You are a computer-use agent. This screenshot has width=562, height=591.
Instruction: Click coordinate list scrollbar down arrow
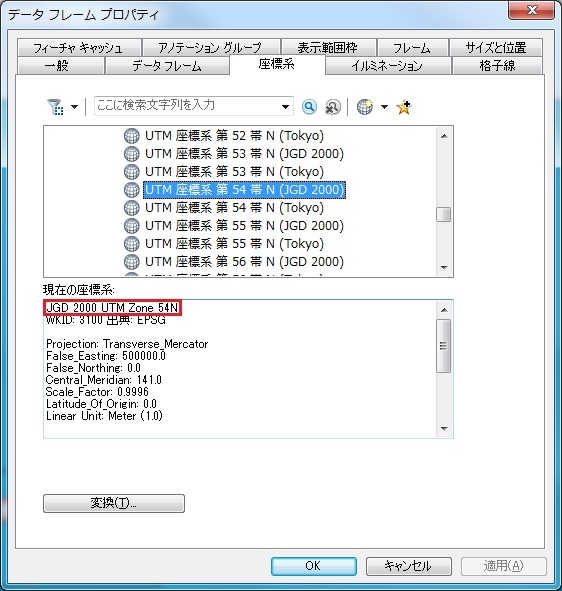(x=444, y=268)
